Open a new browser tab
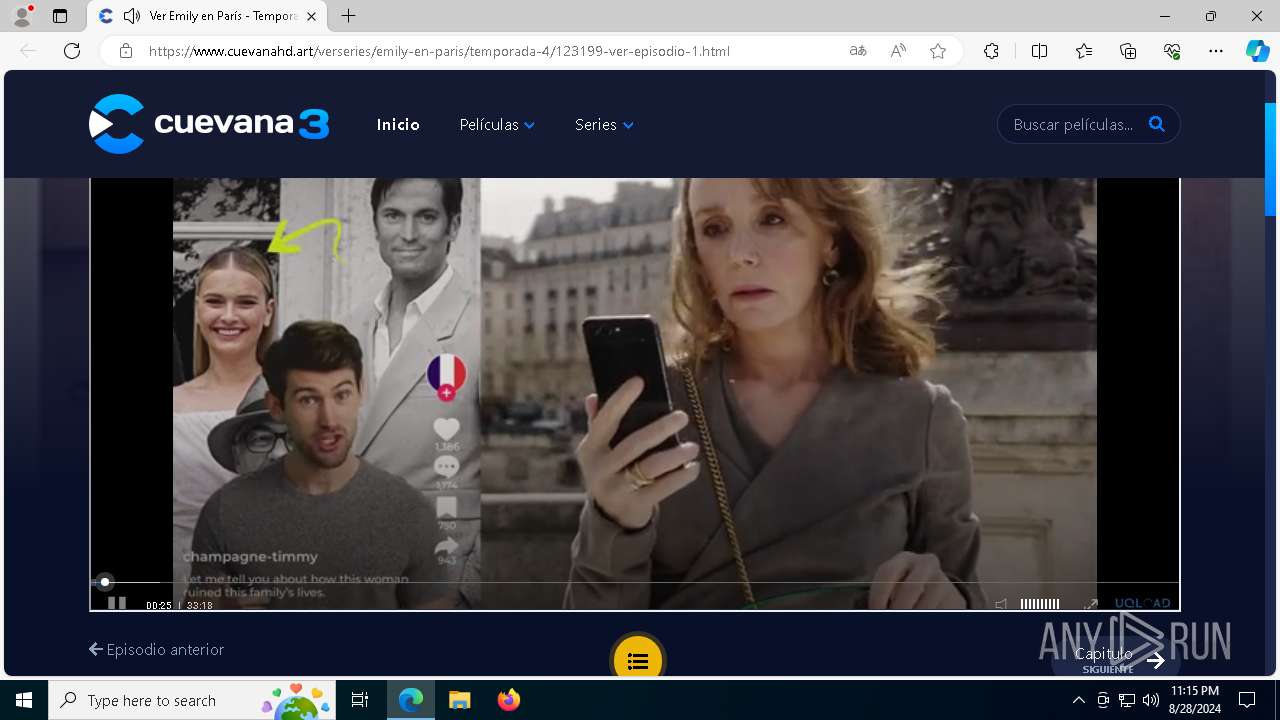The image size is (1280, 720). pos(348,16)
